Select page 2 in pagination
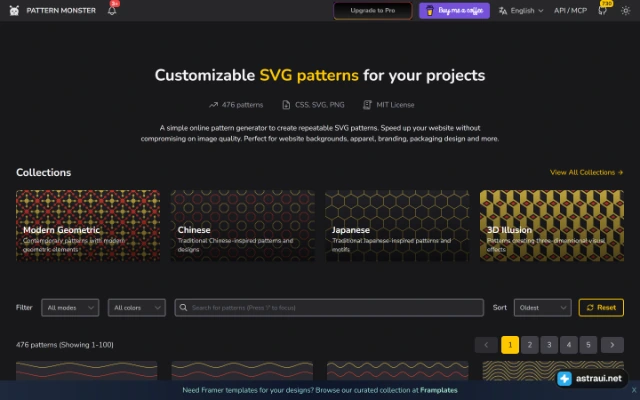The image size is (640, 400). pos(529,345)
